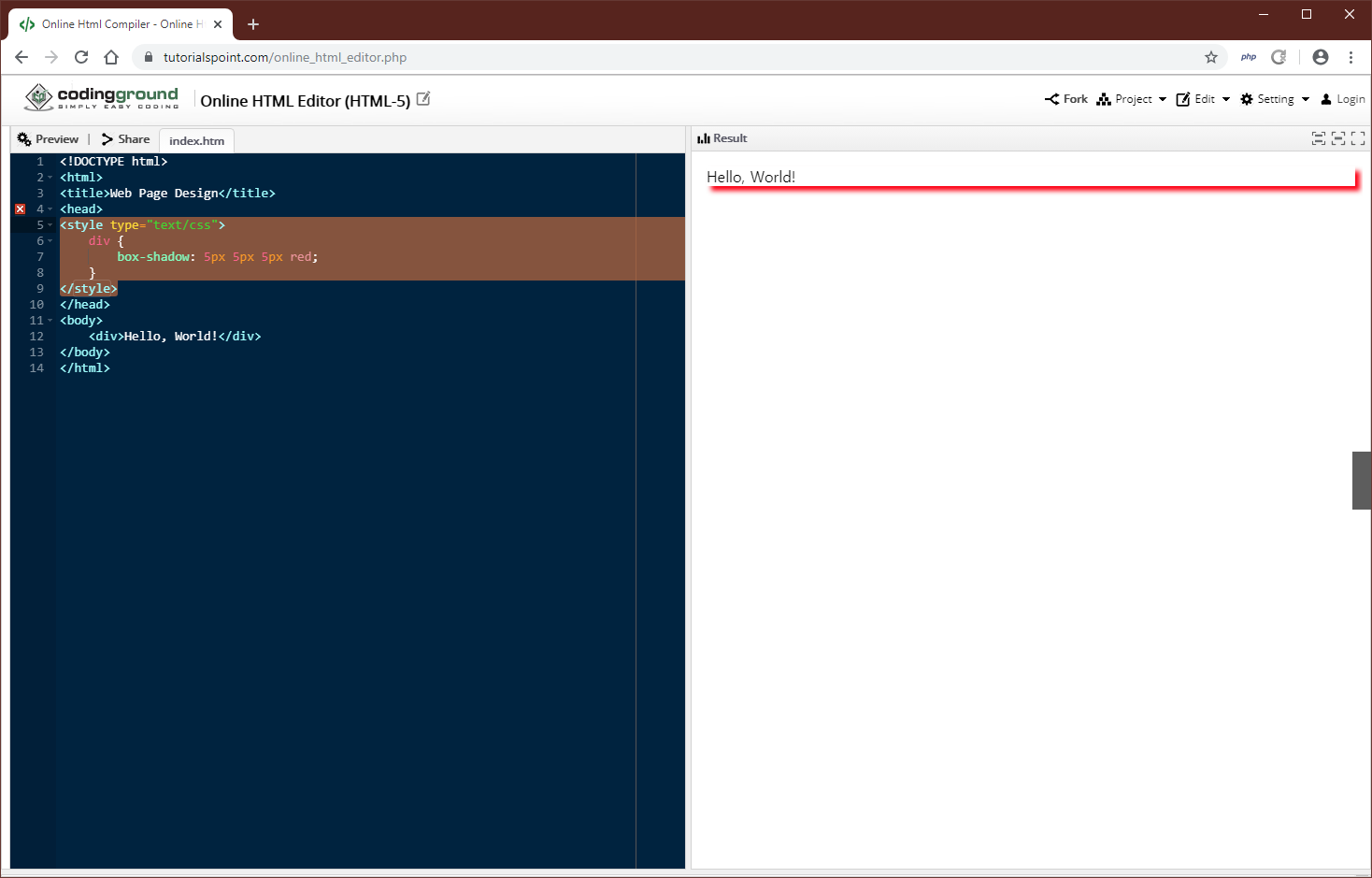Image resolution: width=1372 pixels, height=878 pixels.
Task: Click the browser home icon
Action: click(111, 57)
